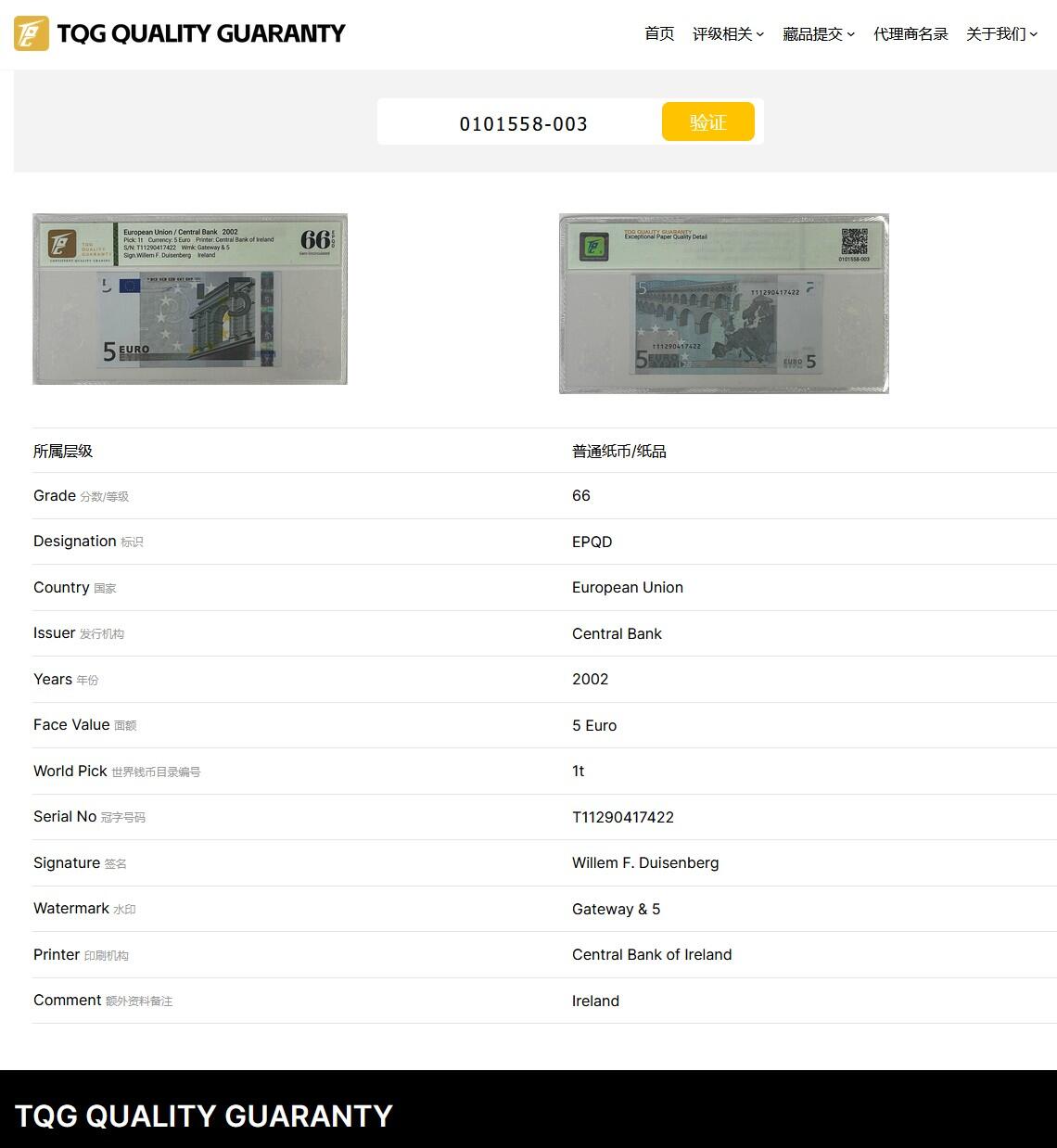
Task: Select Issuer value Central Bank
Action: tap(618, 633)
